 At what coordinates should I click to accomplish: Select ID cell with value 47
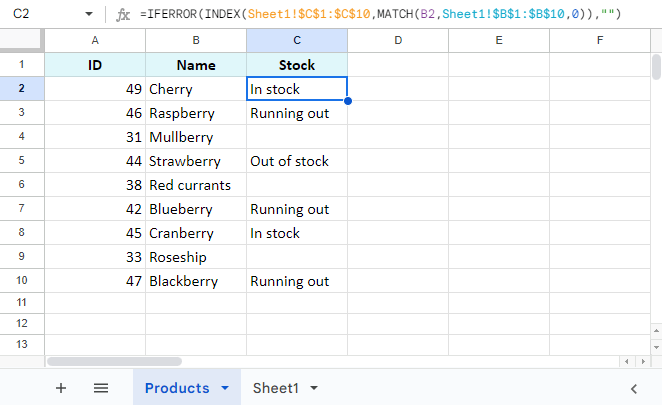(95, 281)
